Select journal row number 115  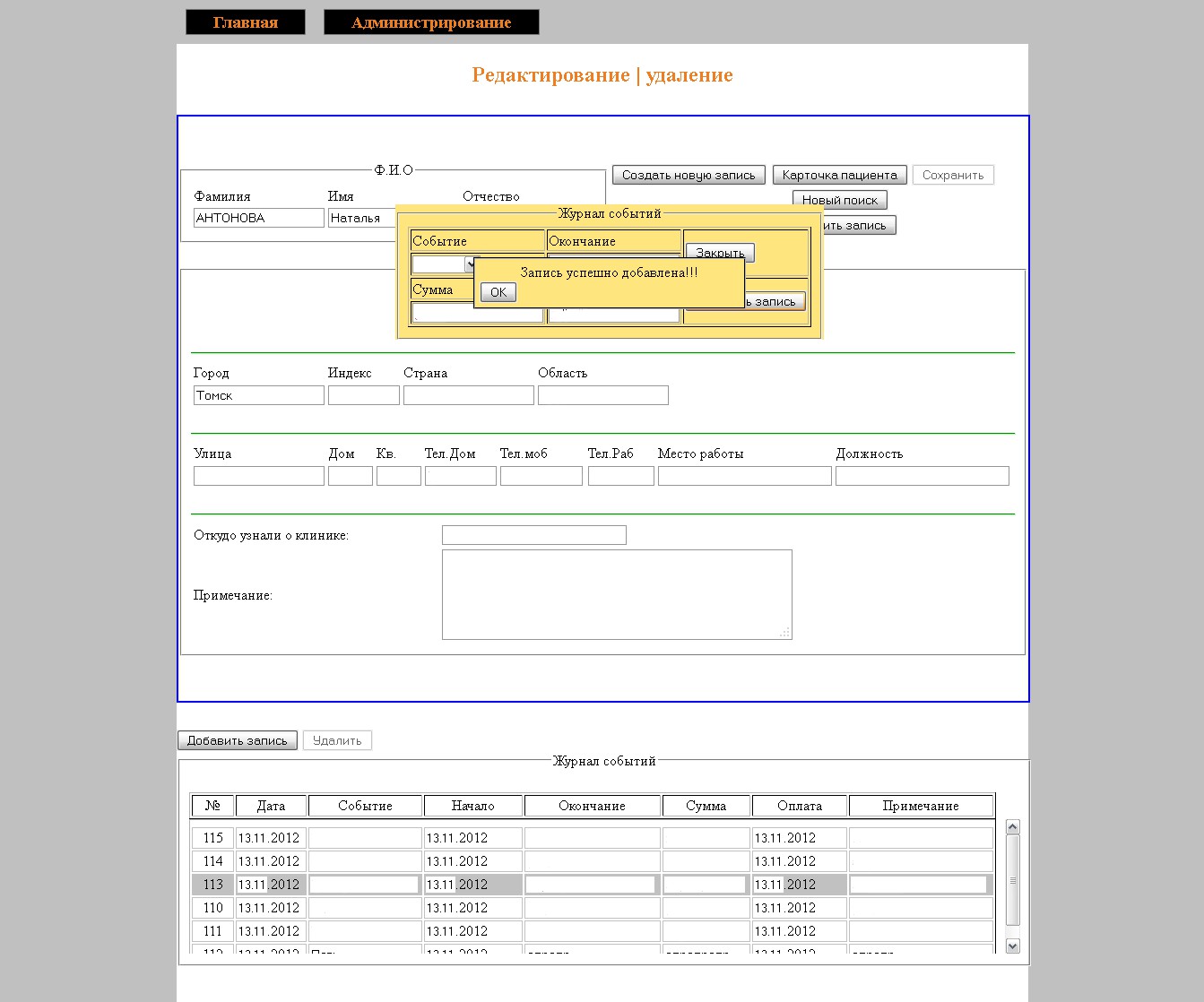pyautogui.click(x=593, y=838)
